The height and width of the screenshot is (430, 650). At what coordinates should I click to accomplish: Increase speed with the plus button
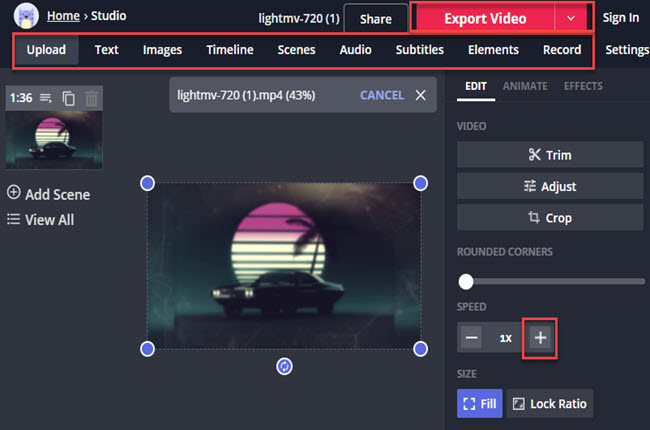click(540, 338)
